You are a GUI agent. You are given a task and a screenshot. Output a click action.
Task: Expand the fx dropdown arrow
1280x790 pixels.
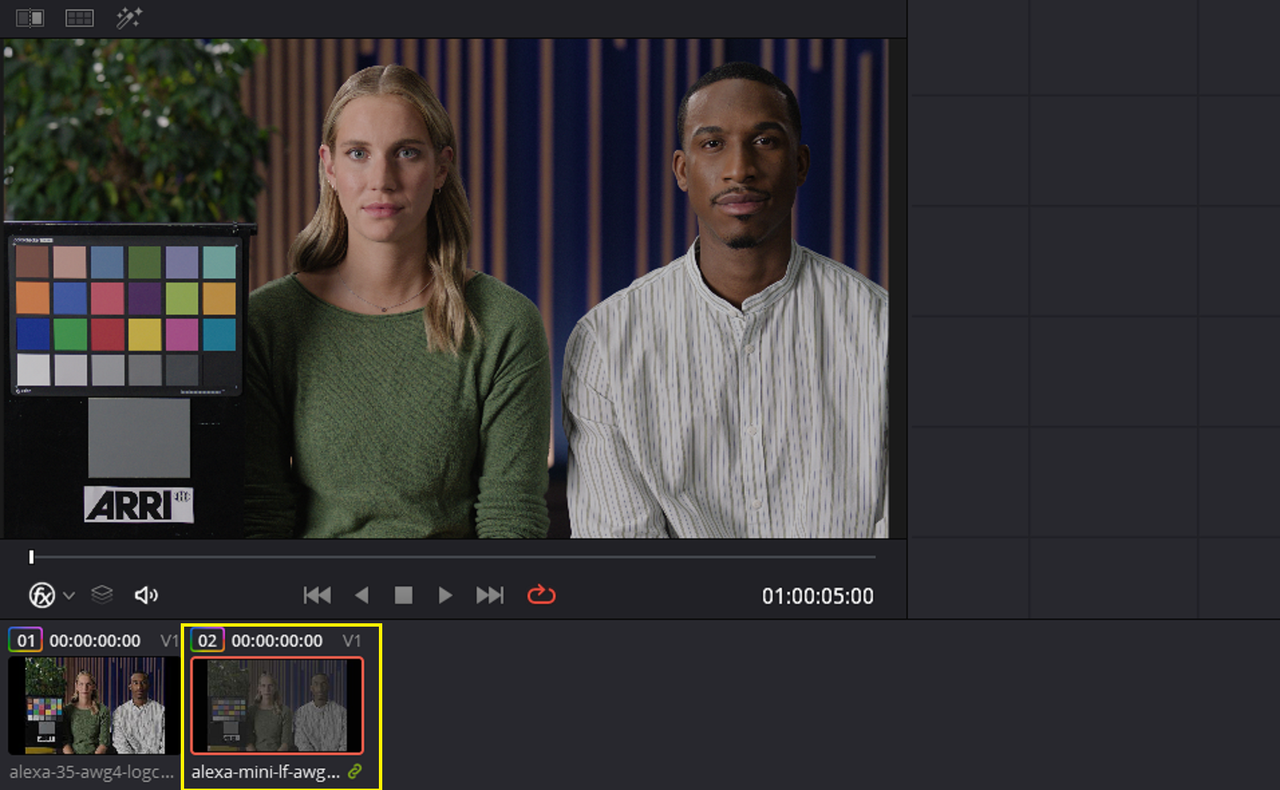(69, 596)
